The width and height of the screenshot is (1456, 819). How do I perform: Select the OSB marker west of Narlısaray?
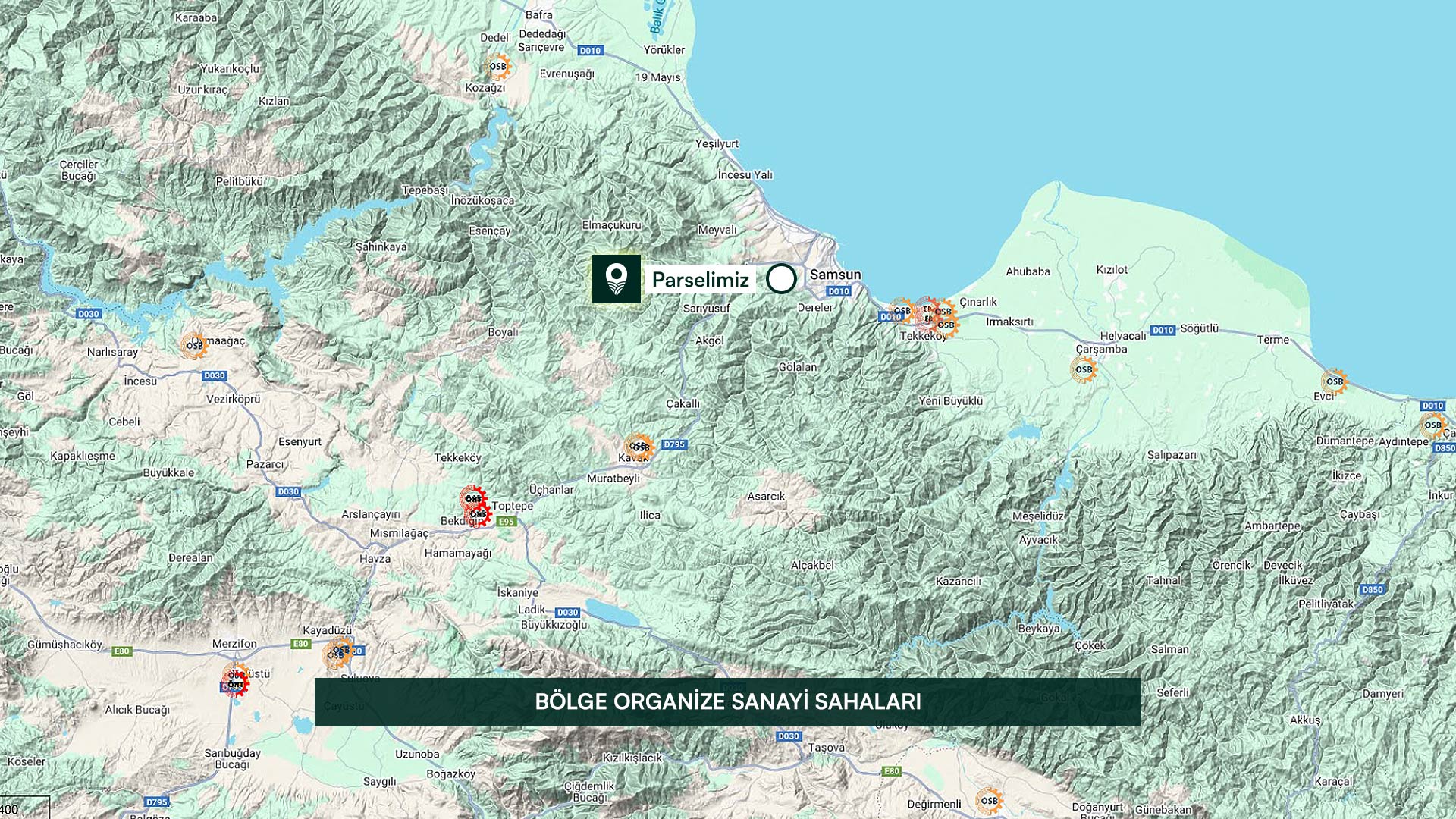[194, 345]
